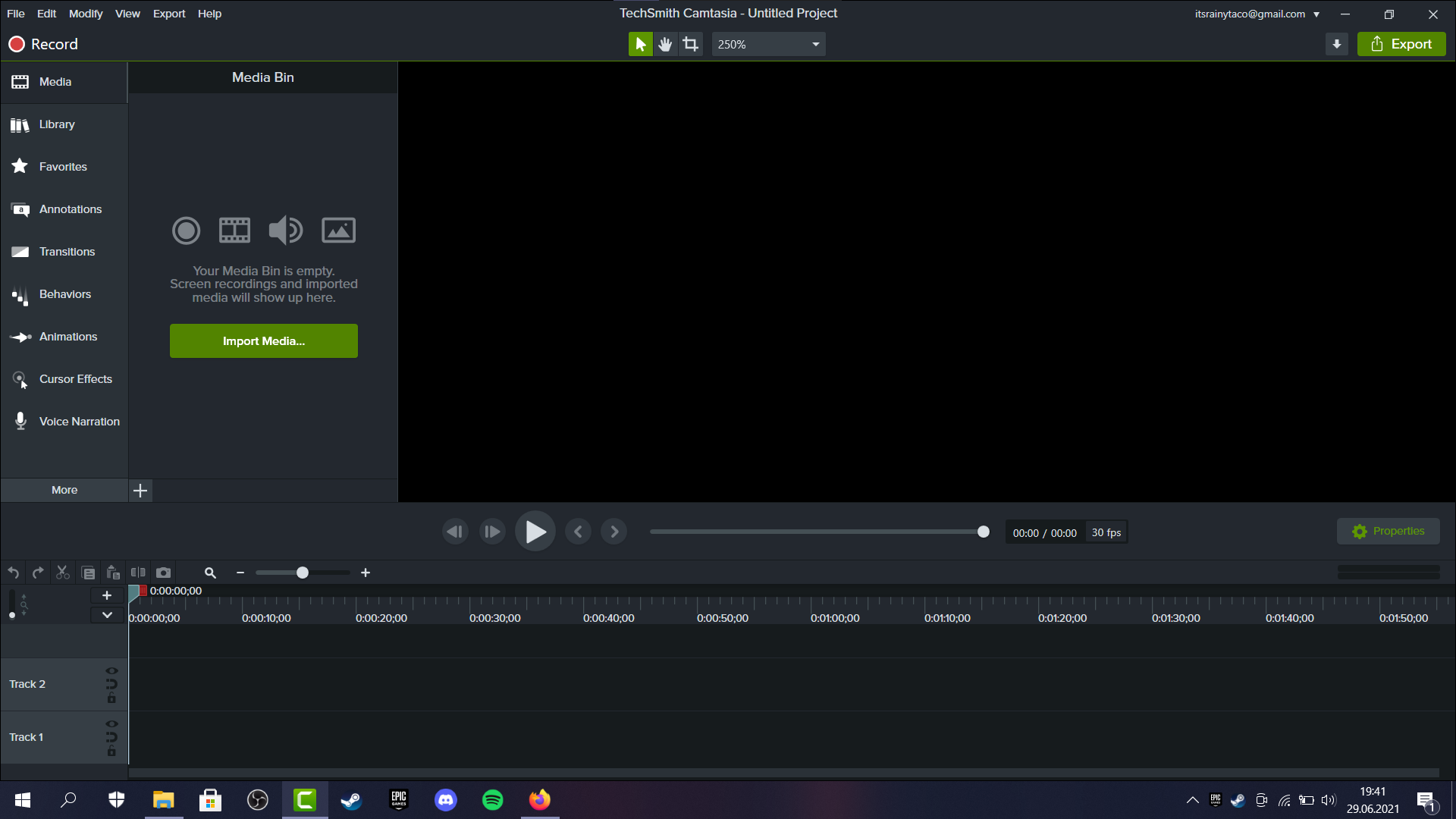This screenshot has width=1456, height=819.
Task: Open the Transitions tab
Action: (64, 252)
